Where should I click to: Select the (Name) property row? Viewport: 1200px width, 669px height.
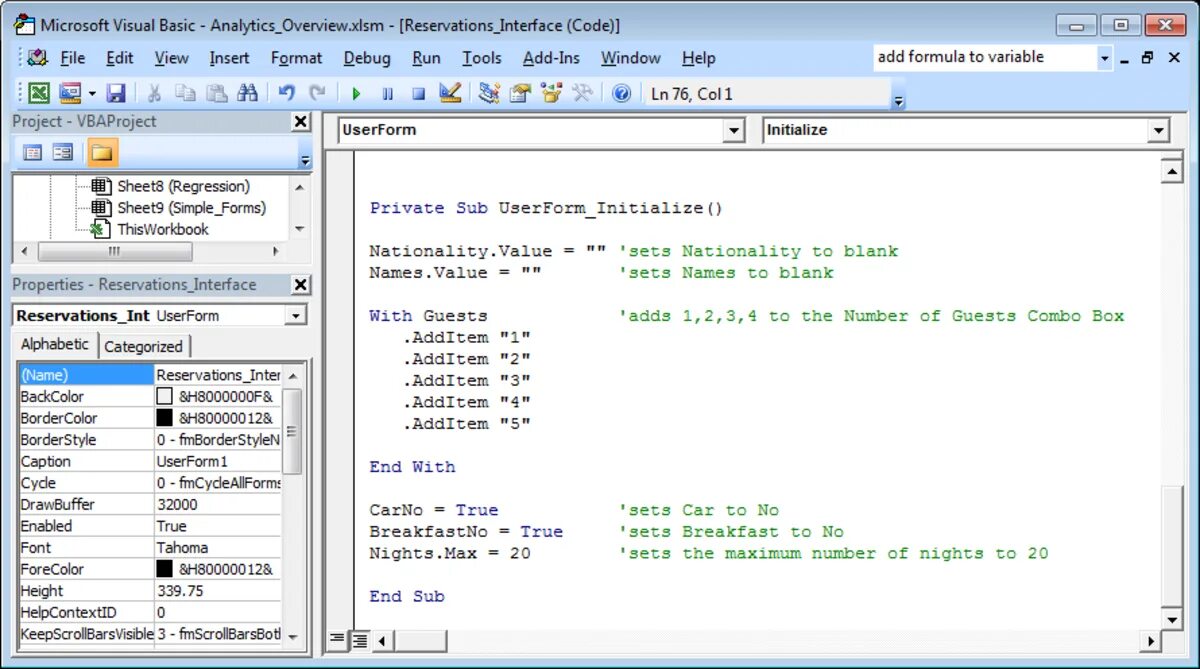tap(150, 375)
